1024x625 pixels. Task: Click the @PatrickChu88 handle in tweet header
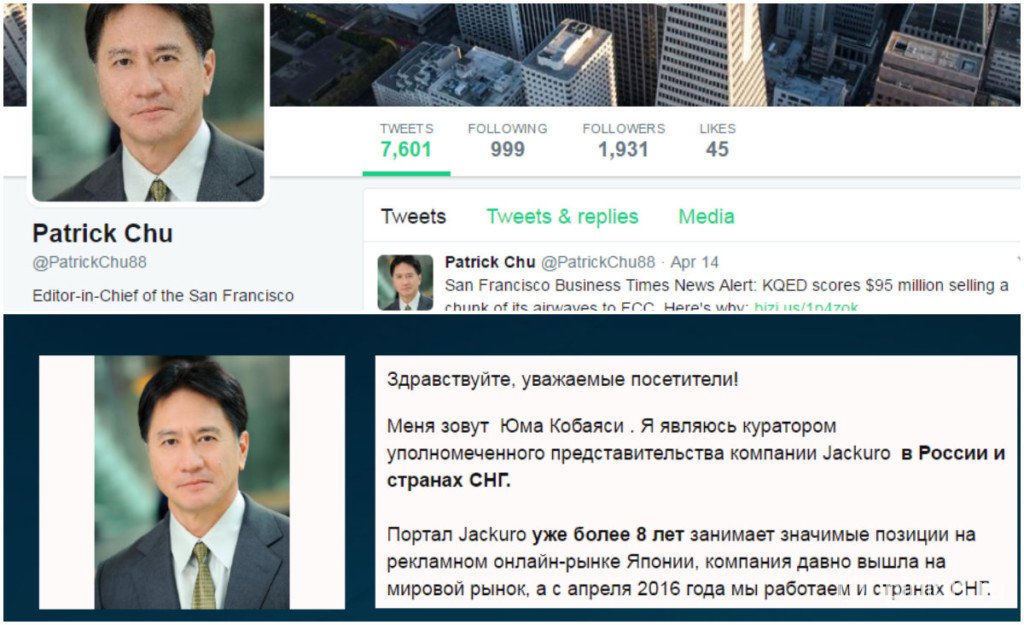click(598, 262)
